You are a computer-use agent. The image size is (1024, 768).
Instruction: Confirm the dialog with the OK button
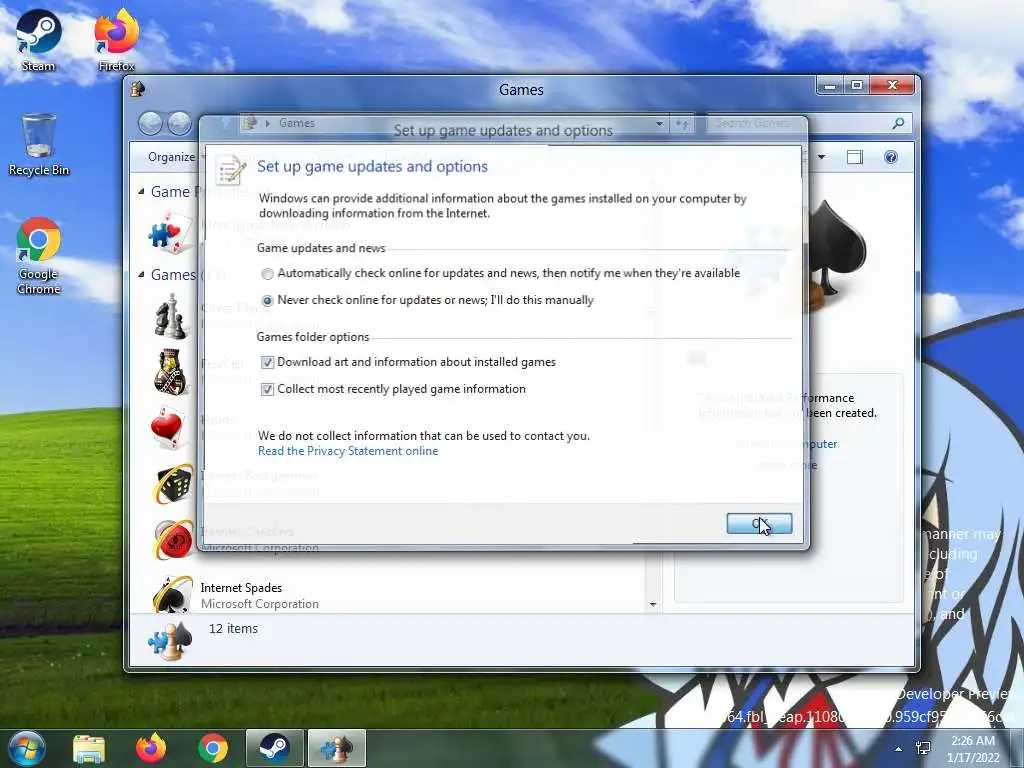click(x=759, y=523)
